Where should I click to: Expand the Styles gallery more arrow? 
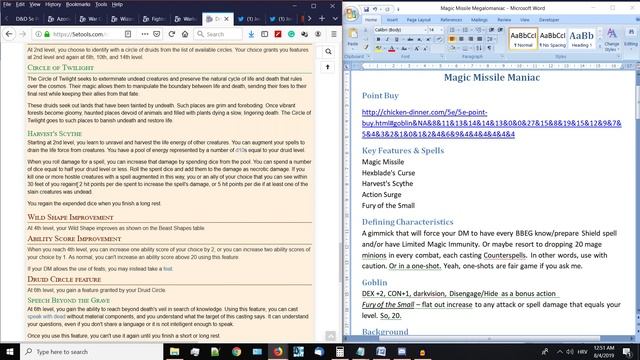(600, 46)
